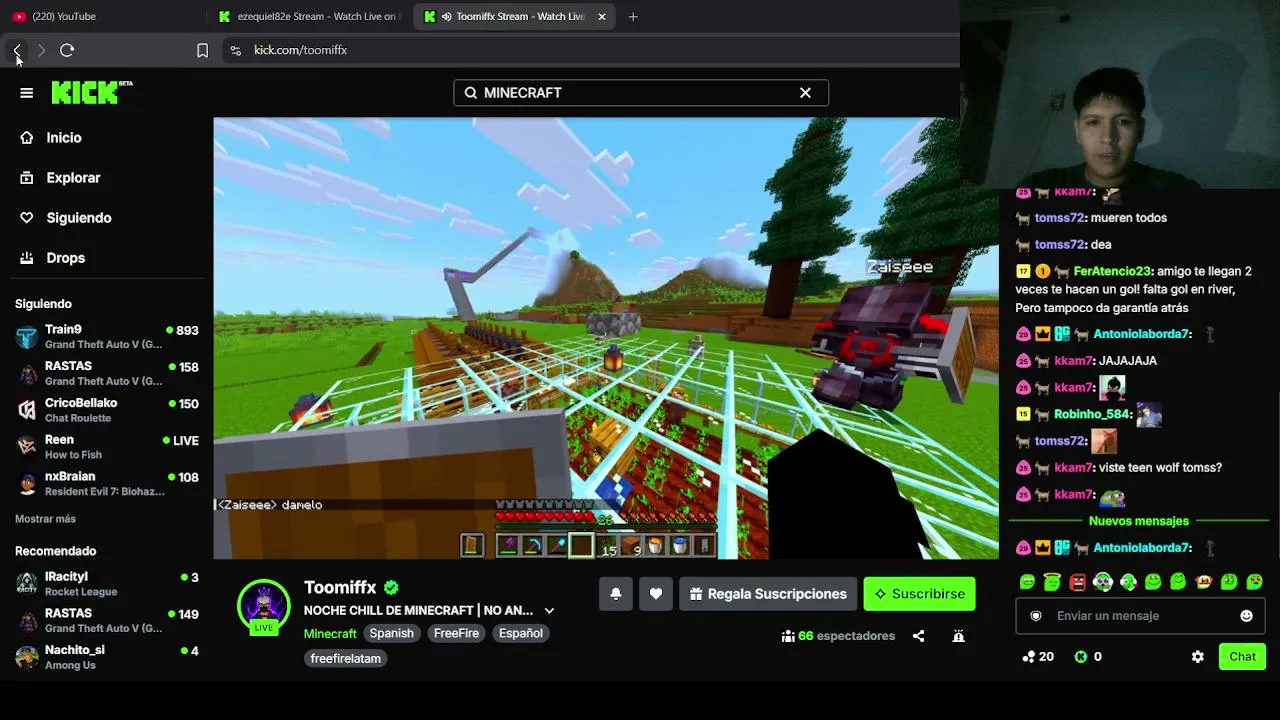Open chat settings gear icon
1280x720 pixels.
point(1198,657)
